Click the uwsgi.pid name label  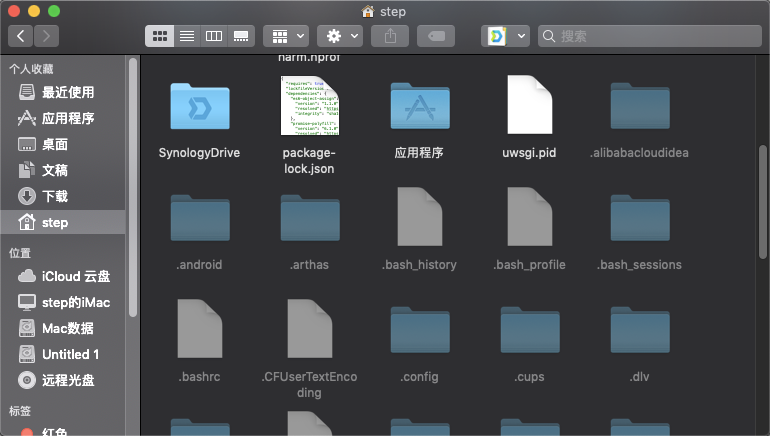coord(529,153)
